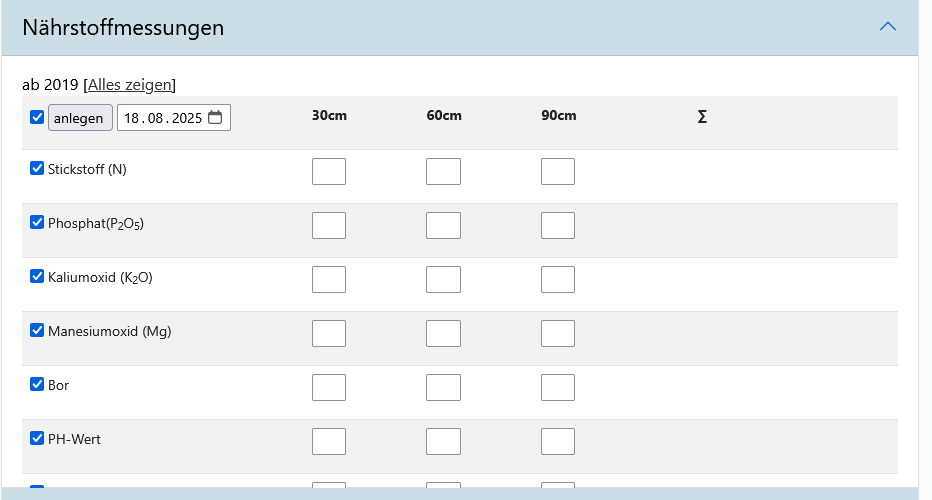Click the Nährstoffmessungen panel header
This screenshot has height=500, width=932.
click(400, 28)
